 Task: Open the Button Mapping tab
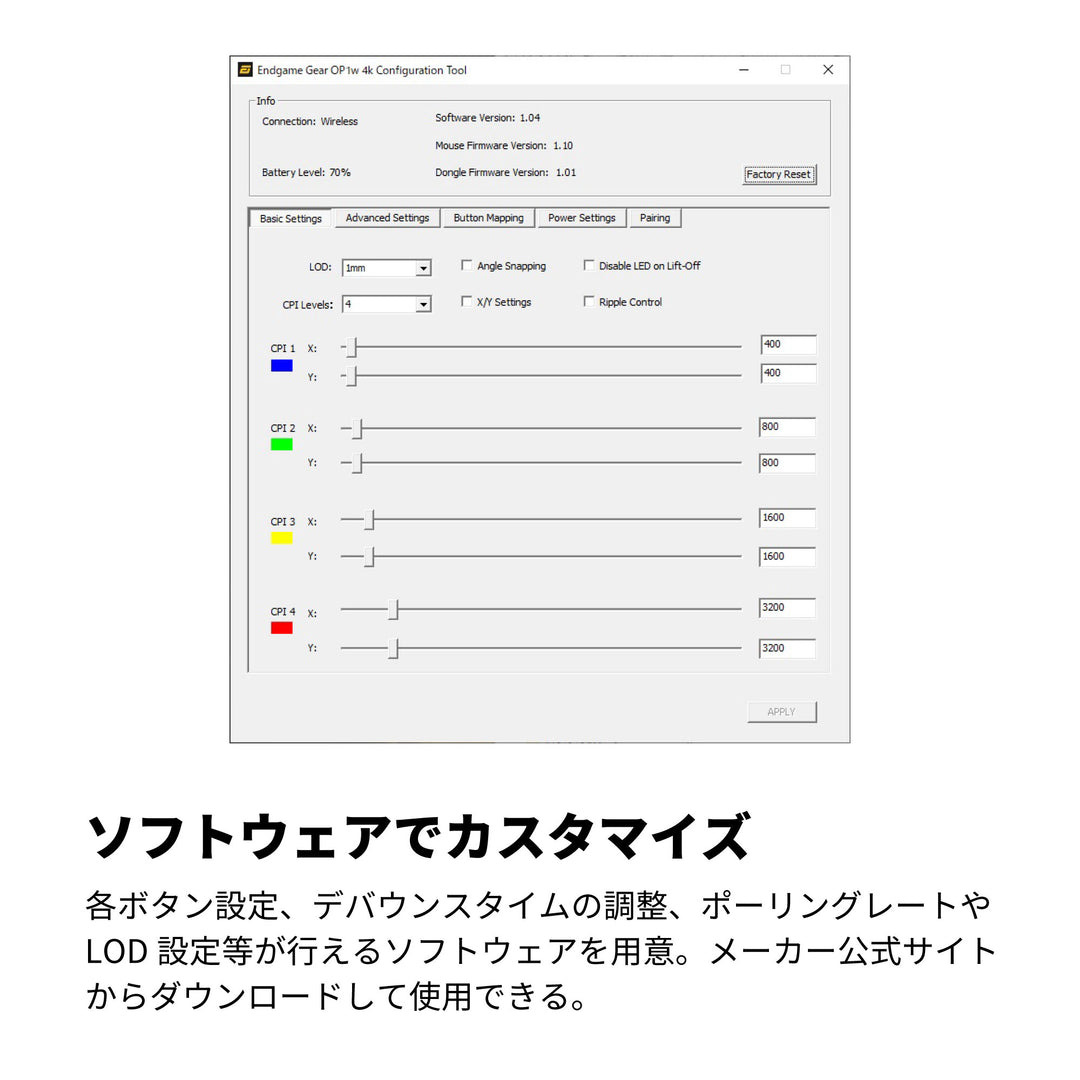click(488, 218)
